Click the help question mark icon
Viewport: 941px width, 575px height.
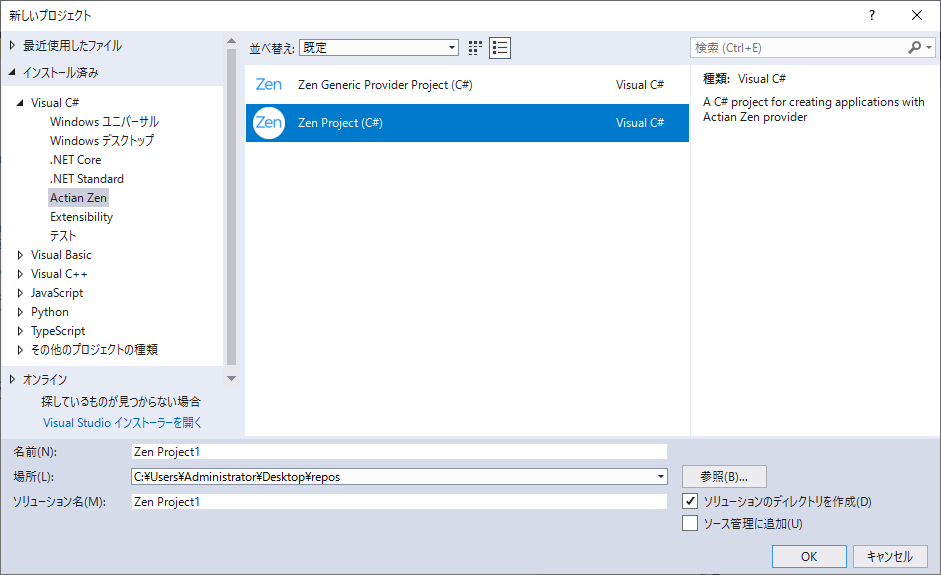[x=871, y=15]
